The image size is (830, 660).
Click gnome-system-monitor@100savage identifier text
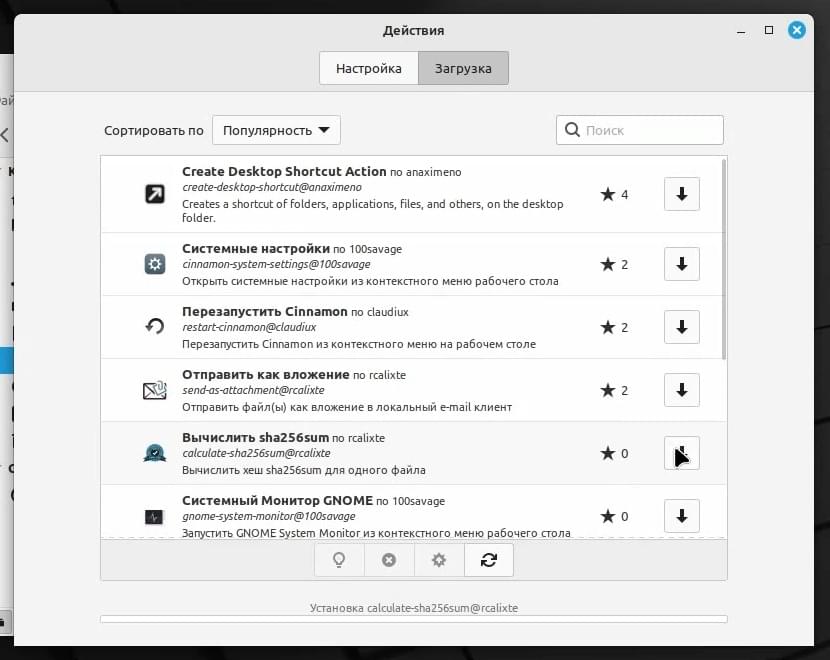268,516
